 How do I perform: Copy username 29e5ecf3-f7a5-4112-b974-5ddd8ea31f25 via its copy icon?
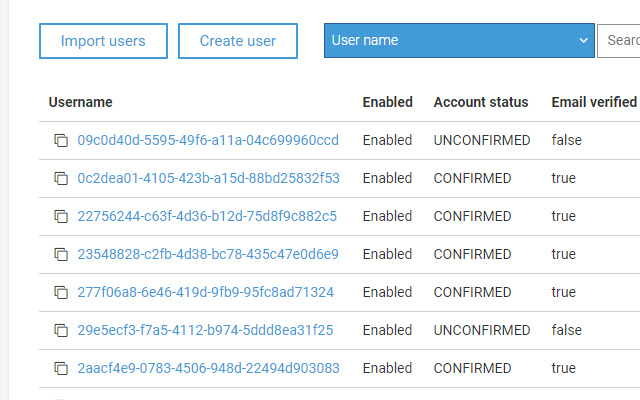[61, 330]
